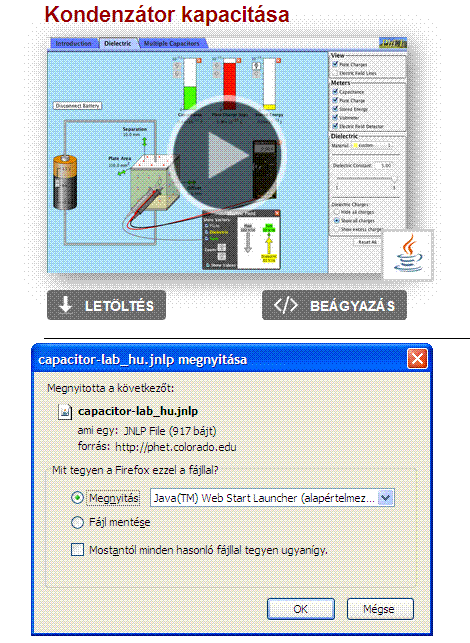Viewport: 470px width, 643px height.
Task: Select the Megnyitás radio button
Action: 77,498
